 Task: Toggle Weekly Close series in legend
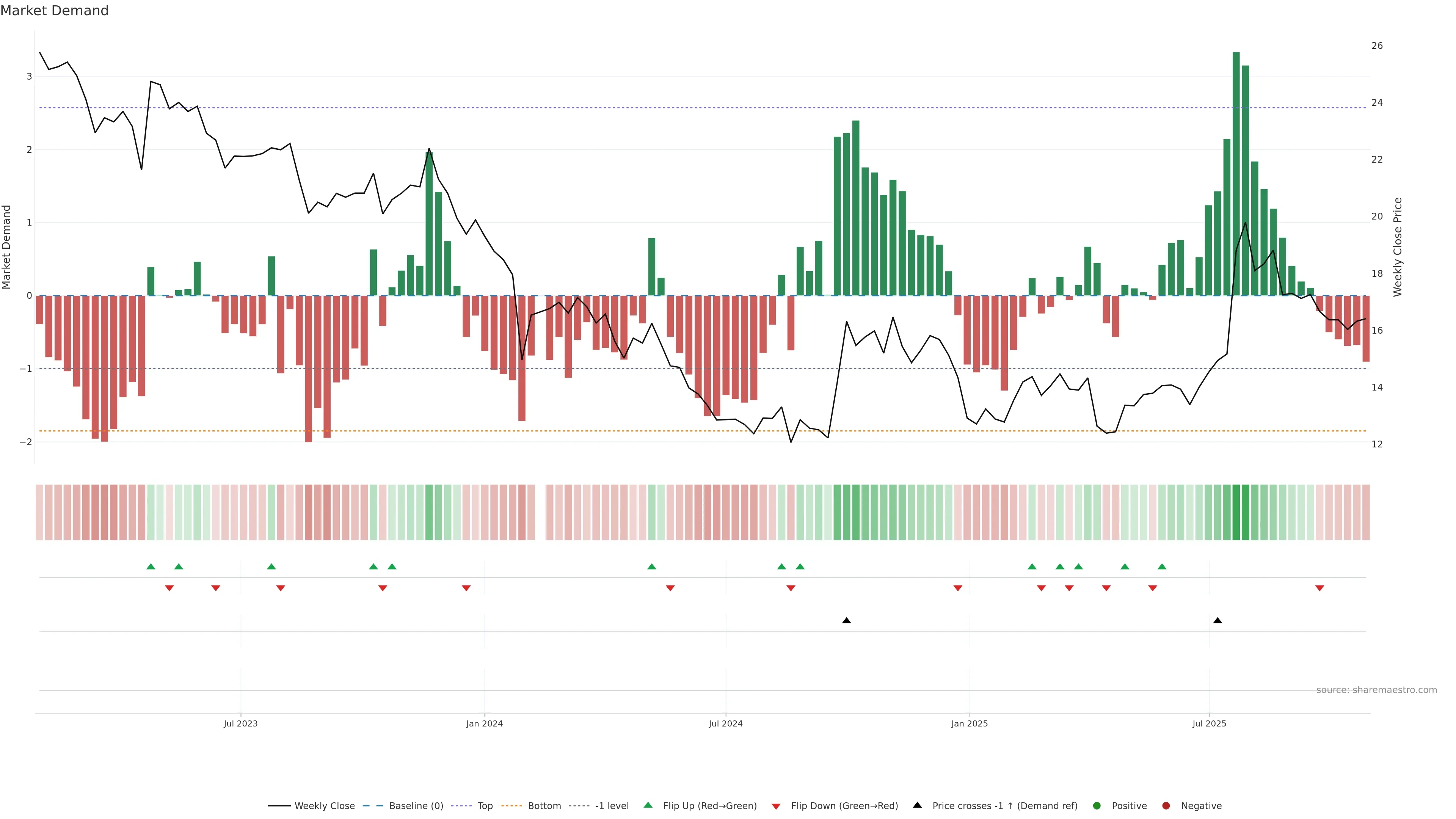[325, 805]
